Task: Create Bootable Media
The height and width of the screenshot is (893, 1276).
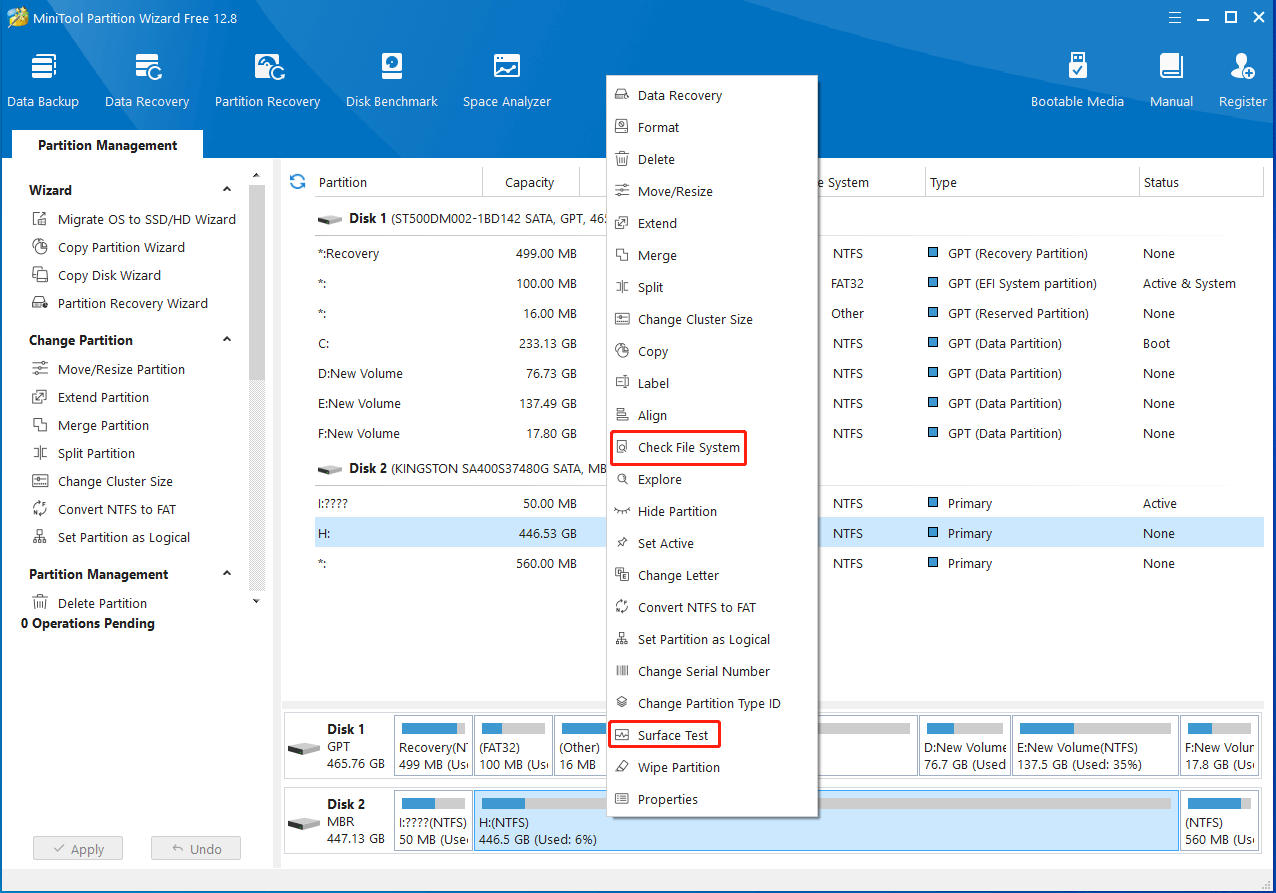Action: [1077, 80]
